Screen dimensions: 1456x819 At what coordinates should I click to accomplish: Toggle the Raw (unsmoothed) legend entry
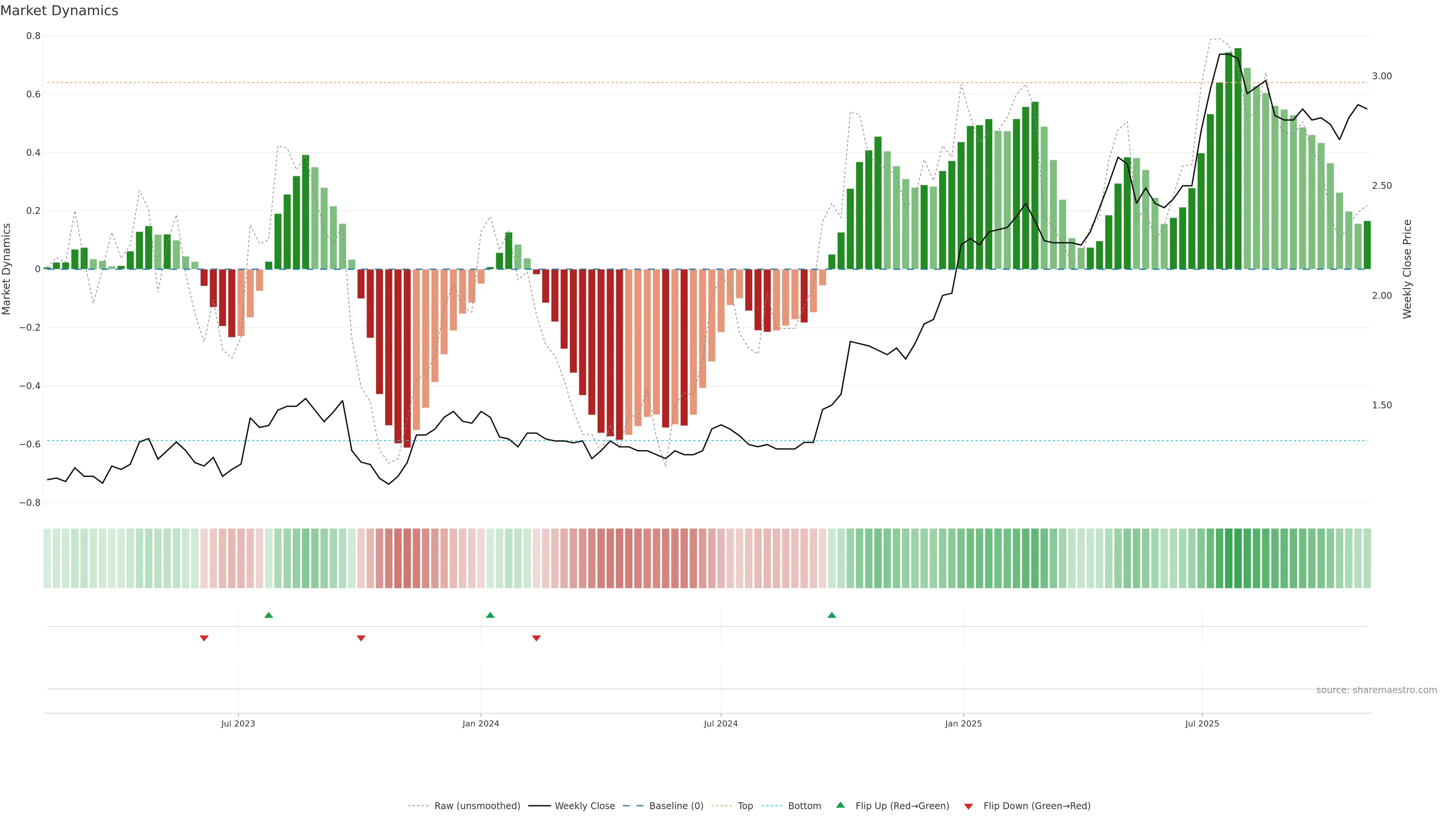click(x=477, y=806)
